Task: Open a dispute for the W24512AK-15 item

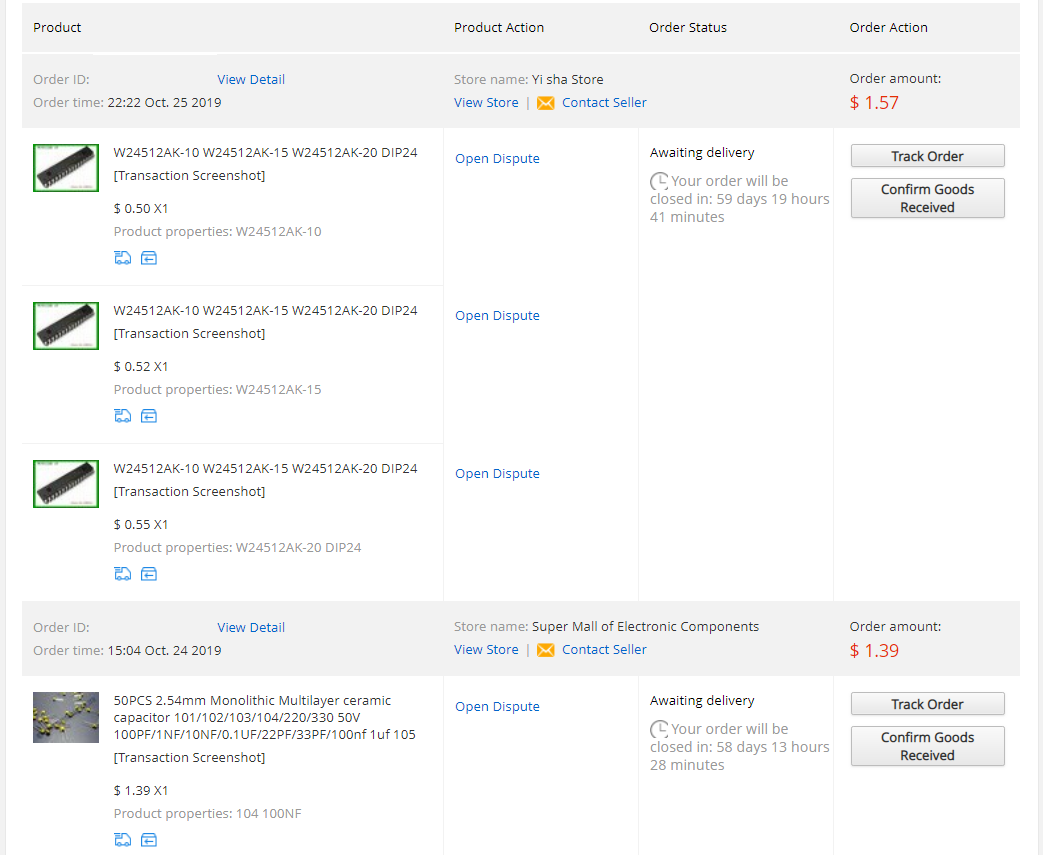Action: coord(497,315)
